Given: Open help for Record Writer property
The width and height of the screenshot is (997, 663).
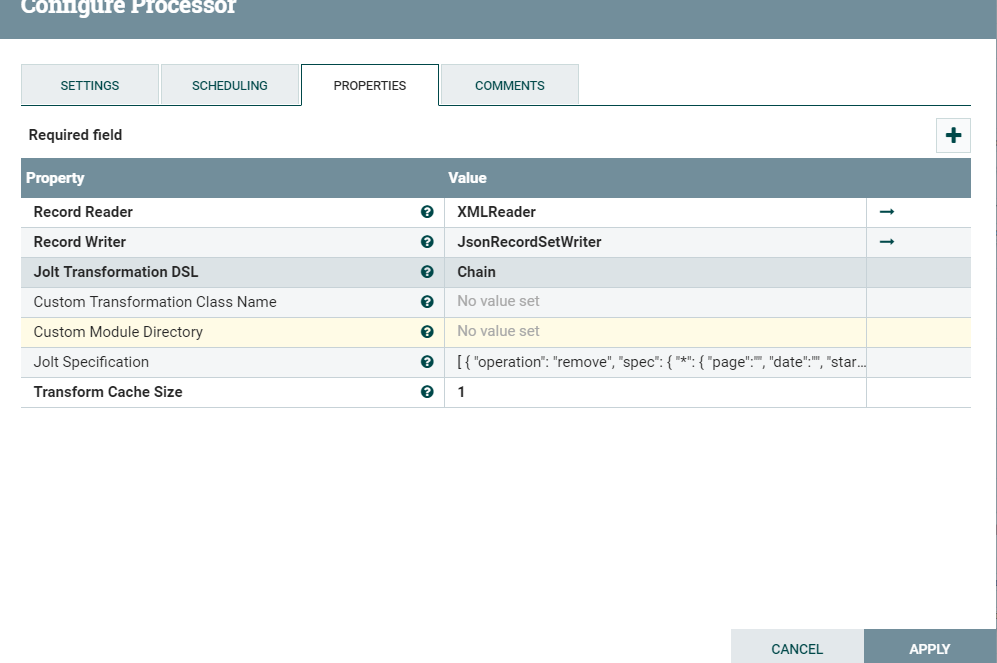Looking at the screenshot, I should (427, 242).
